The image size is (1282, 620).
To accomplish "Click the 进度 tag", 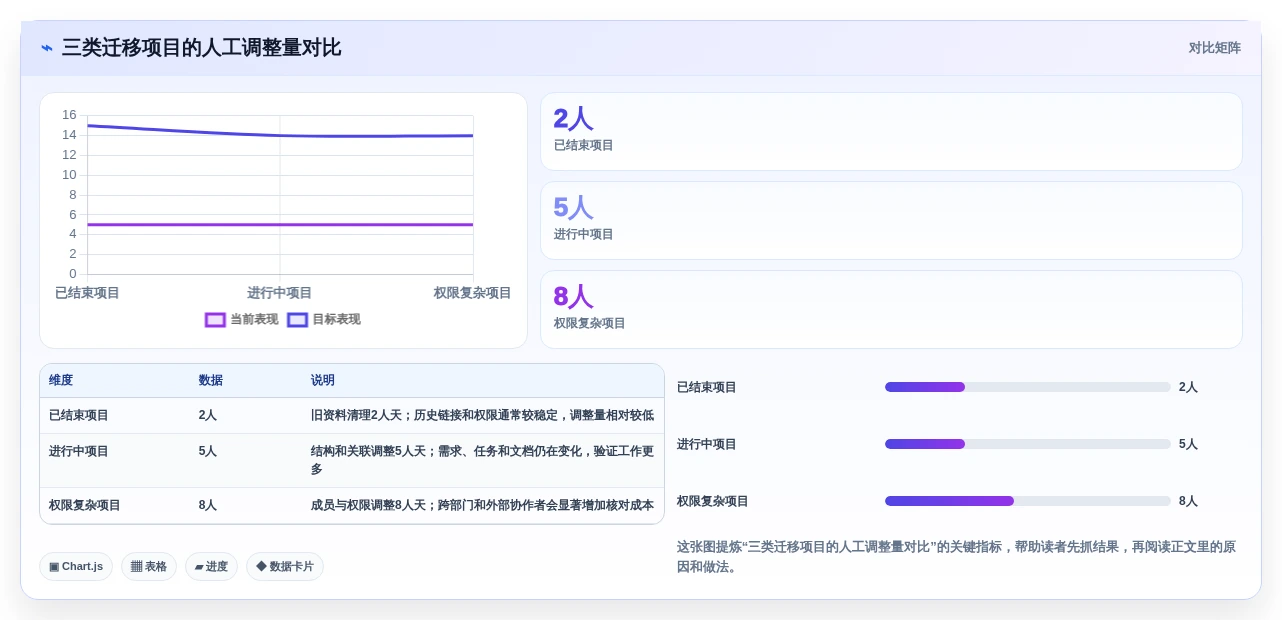I will click(211, 566).
